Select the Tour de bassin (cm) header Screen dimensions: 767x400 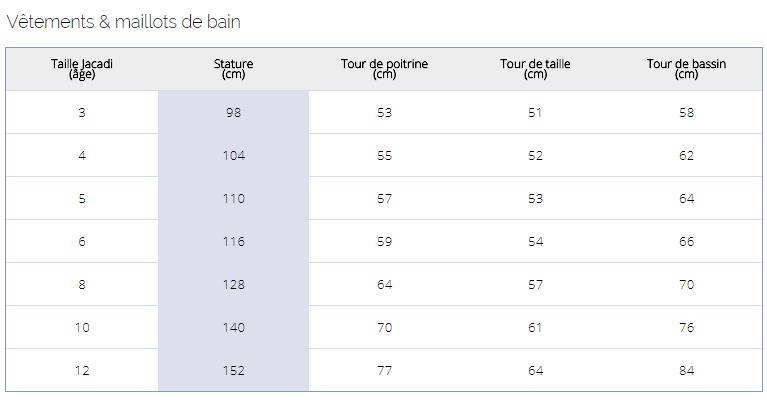[686, 68]
